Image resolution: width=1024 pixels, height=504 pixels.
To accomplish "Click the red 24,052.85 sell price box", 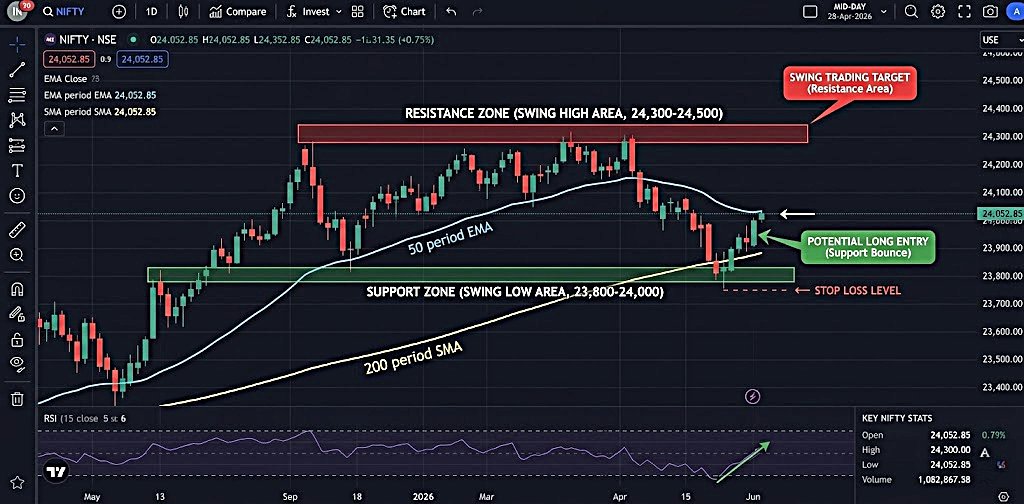I will pyautogui.click(x=69, y=59).
